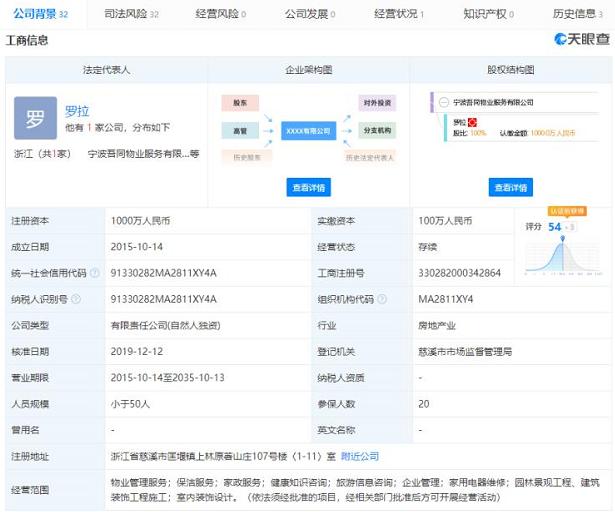The image size is (615, 512).
Task: Click the score distribution chart
Action: (563, 257)
